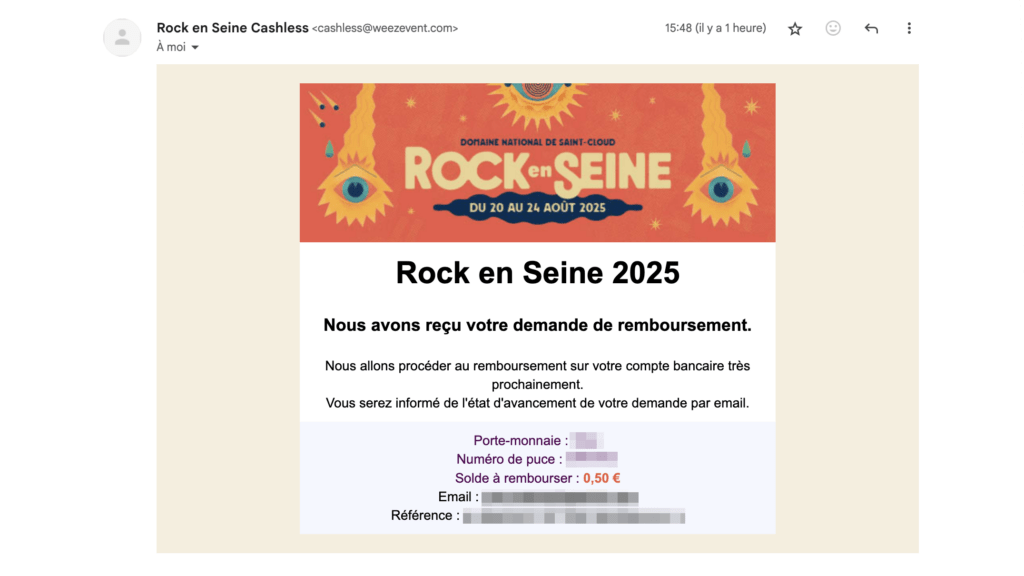
Task: Click the refund request received headline
Action: [537, 325]
